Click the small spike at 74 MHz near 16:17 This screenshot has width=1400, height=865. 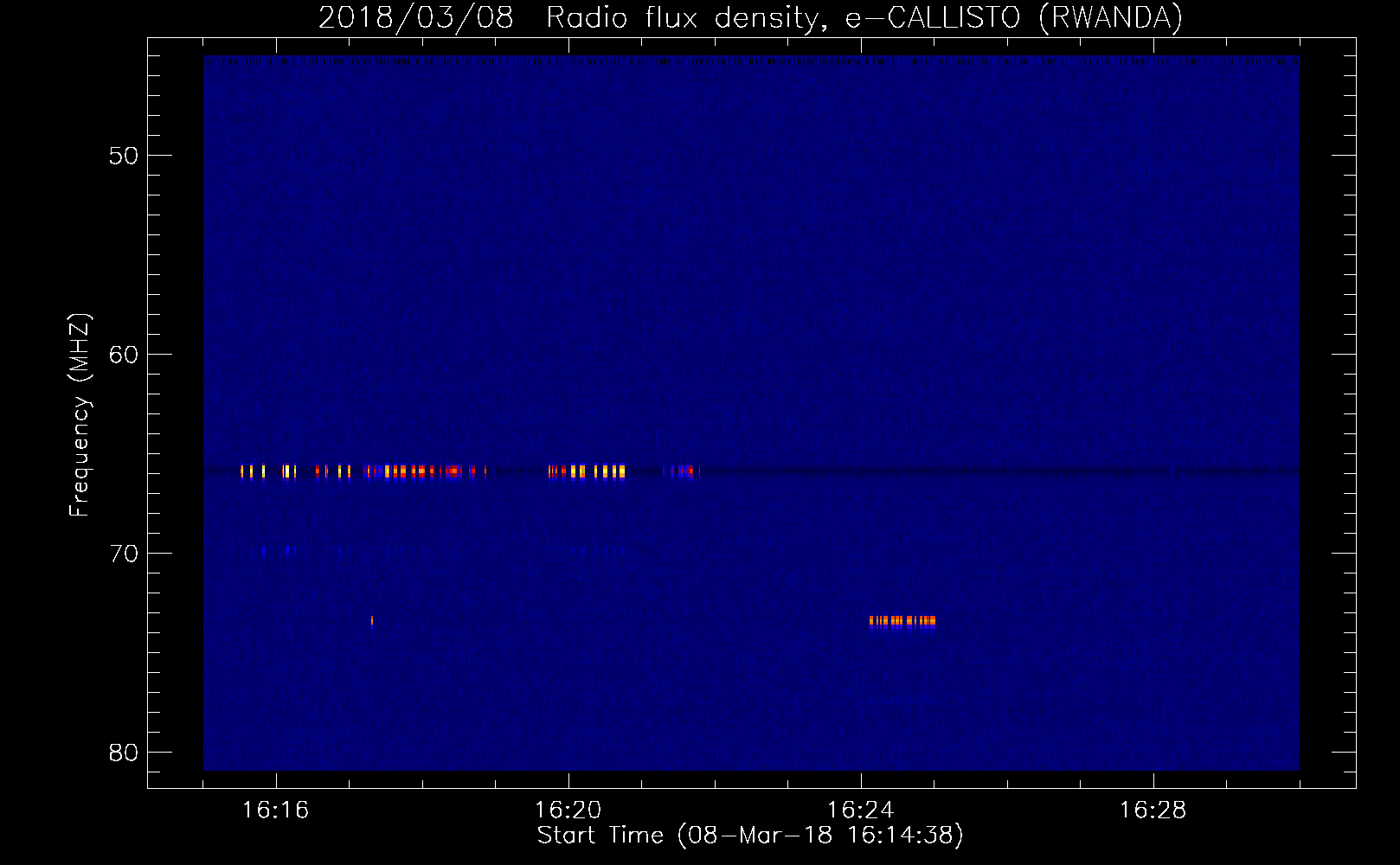click(372, 620)
